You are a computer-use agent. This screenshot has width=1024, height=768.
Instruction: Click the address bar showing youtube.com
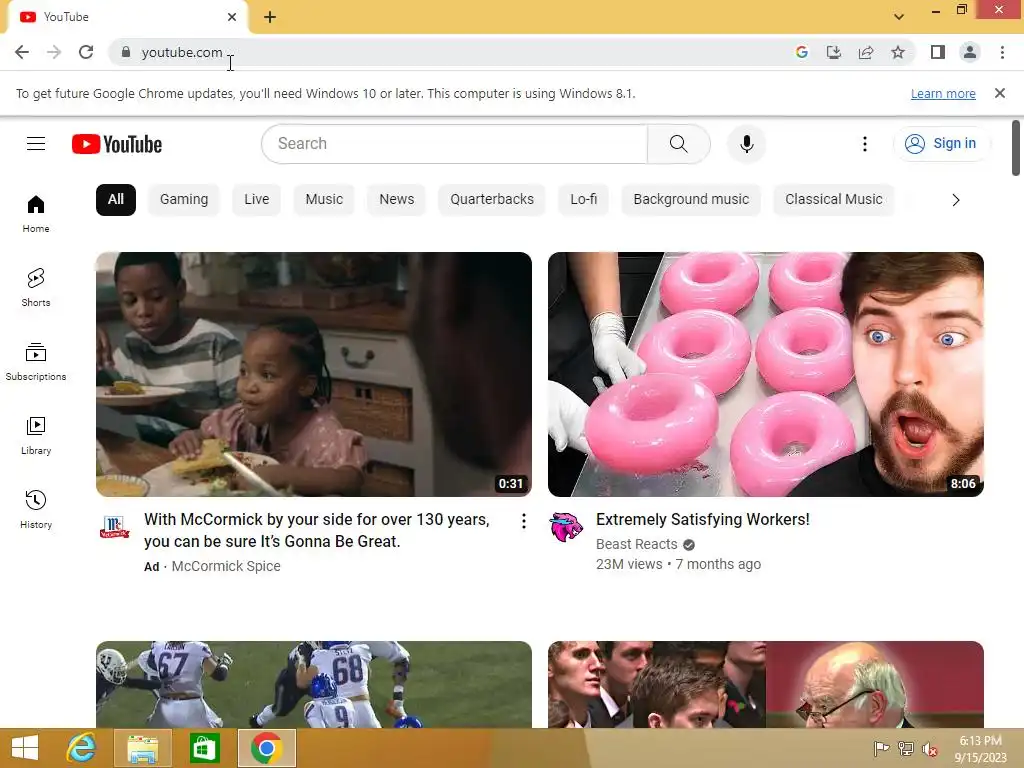click(182, 52)
